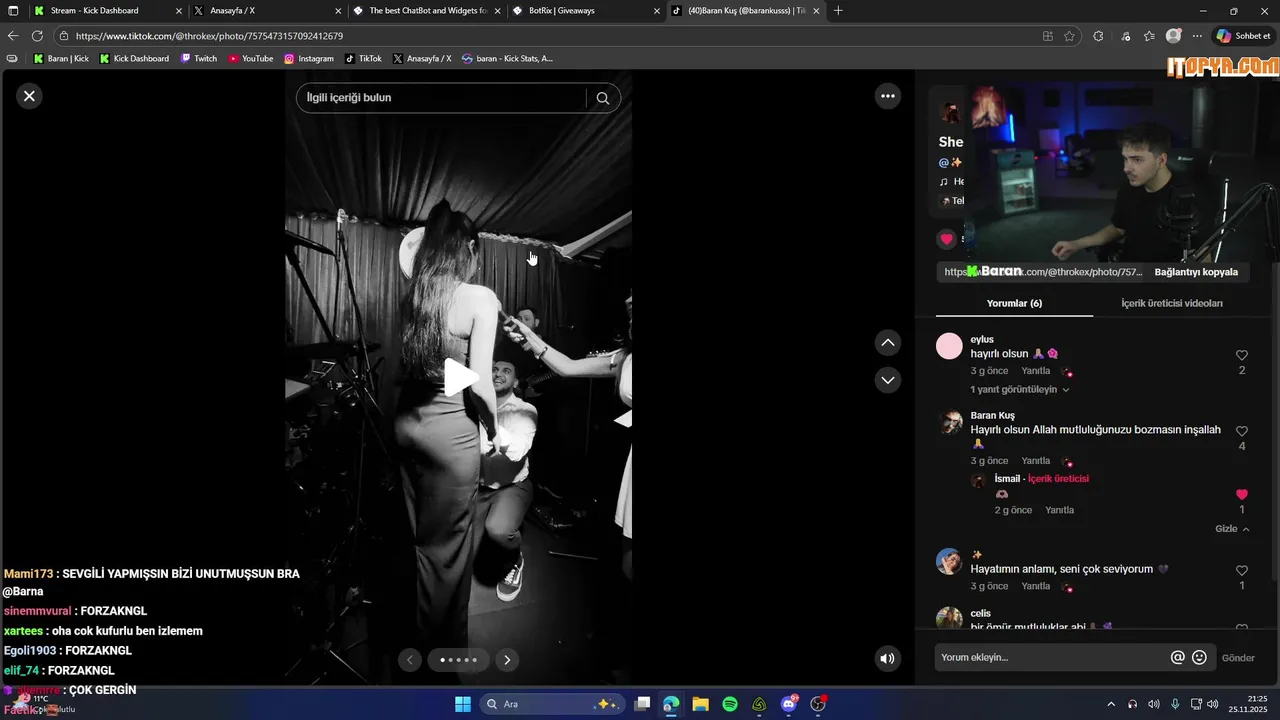Like 'Hayatımın anlamı' comment heart

click(1242, 570)
